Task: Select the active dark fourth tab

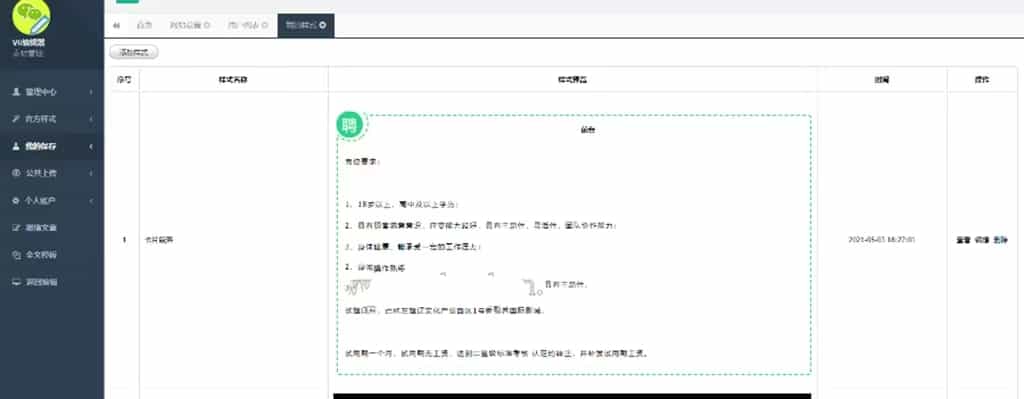Action: pos(306,25)
